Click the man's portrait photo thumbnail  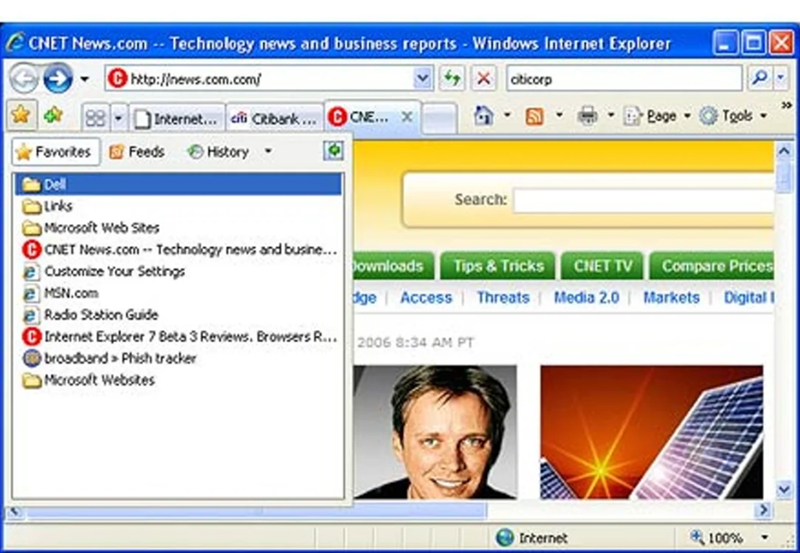coord(435,432)
